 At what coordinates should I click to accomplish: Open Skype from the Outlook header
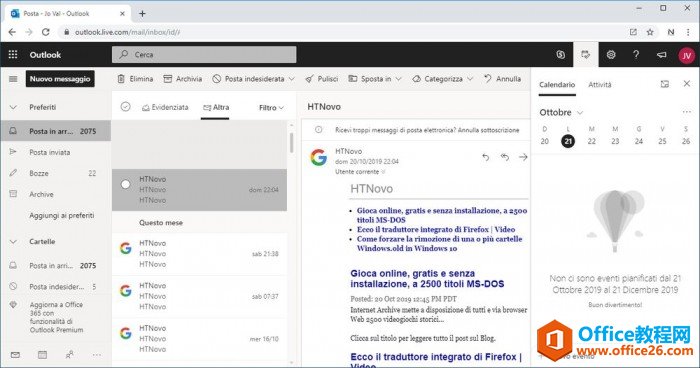click(561, 54)
